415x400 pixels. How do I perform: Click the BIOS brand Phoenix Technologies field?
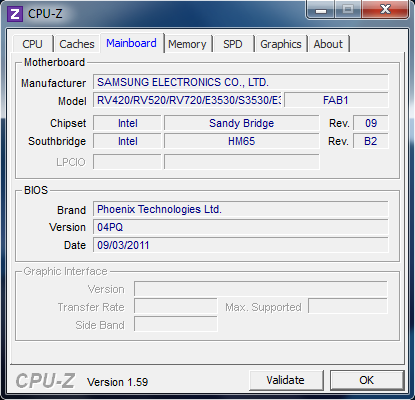[x=241, y=209]
